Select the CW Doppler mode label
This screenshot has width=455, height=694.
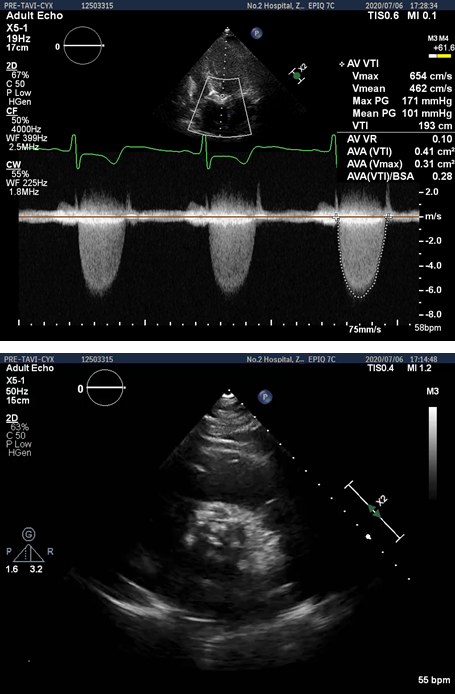(x=12, y=165)
